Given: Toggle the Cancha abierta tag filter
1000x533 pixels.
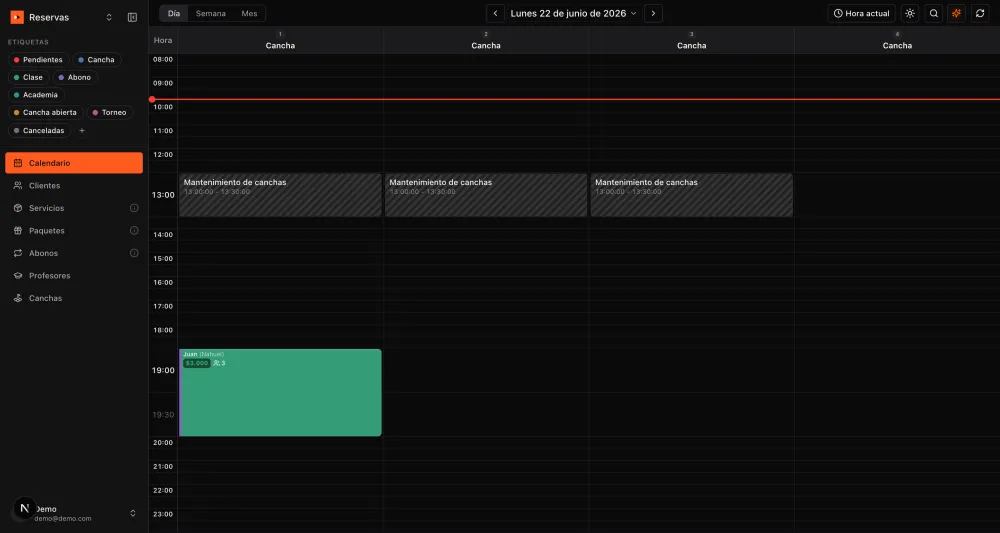Looking at the screenshot, I should tap(45, 113).
